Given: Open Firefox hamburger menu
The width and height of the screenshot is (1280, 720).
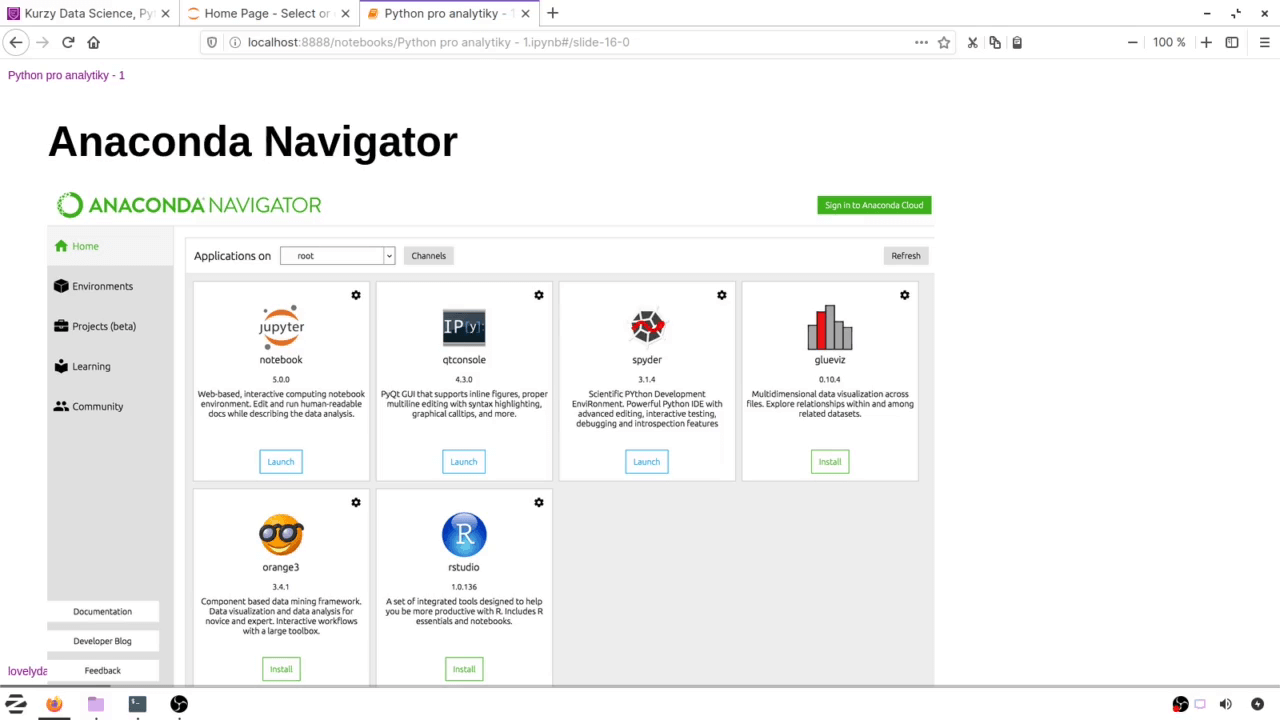Looking at the screenshot, I should (x=1263, y=42).
